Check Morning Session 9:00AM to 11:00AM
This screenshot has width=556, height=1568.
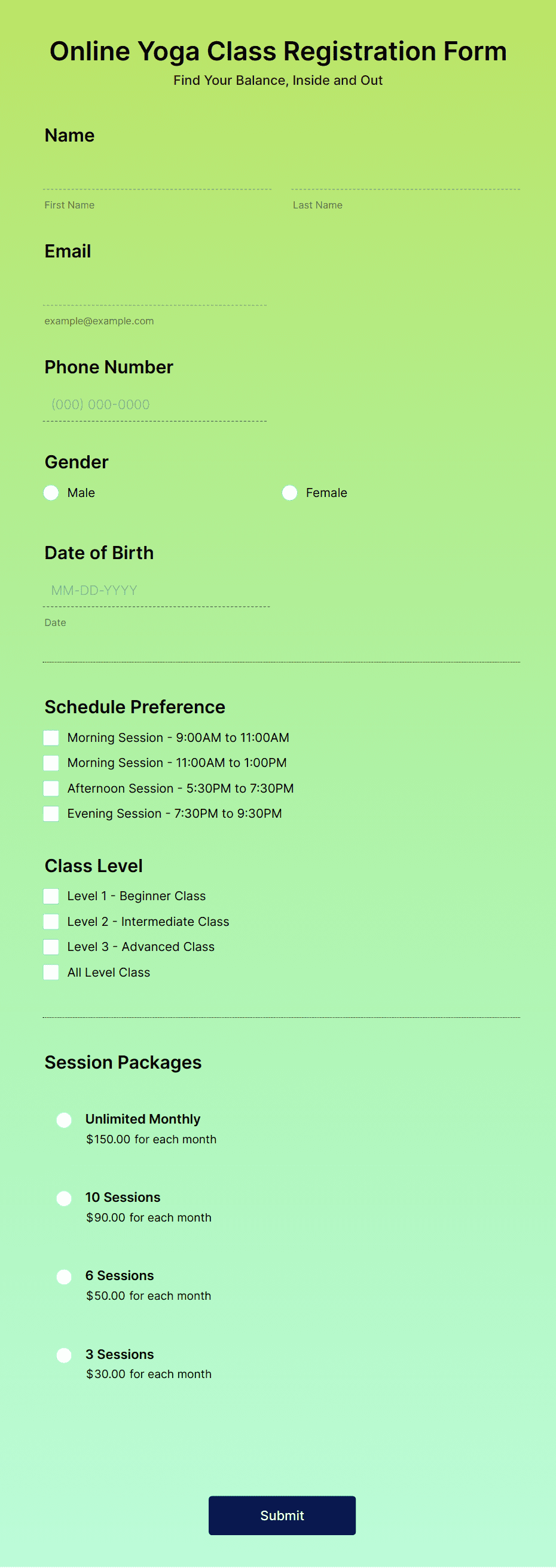(x=51, y=738)
